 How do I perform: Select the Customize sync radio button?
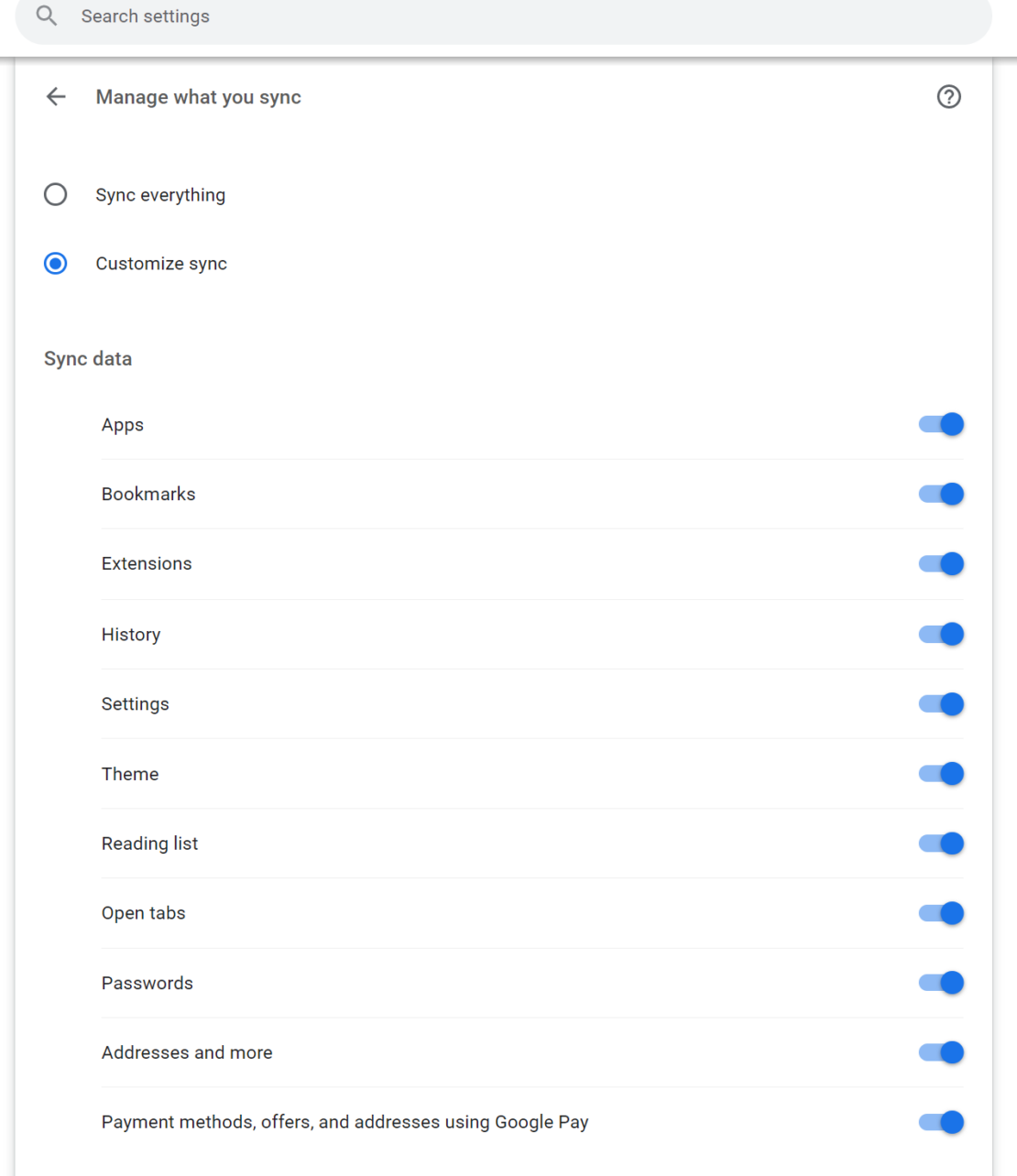pos(55,263)
